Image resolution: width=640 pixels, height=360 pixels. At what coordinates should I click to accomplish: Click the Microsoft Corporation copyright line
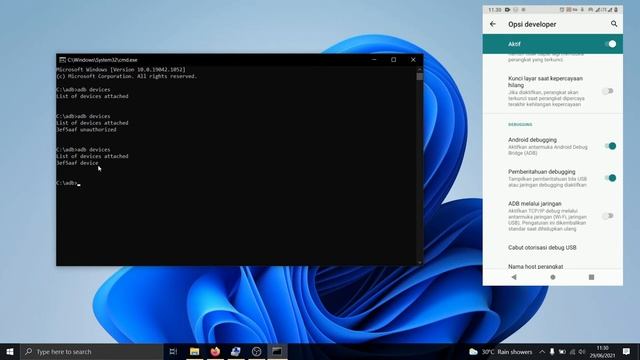(127, 76)
